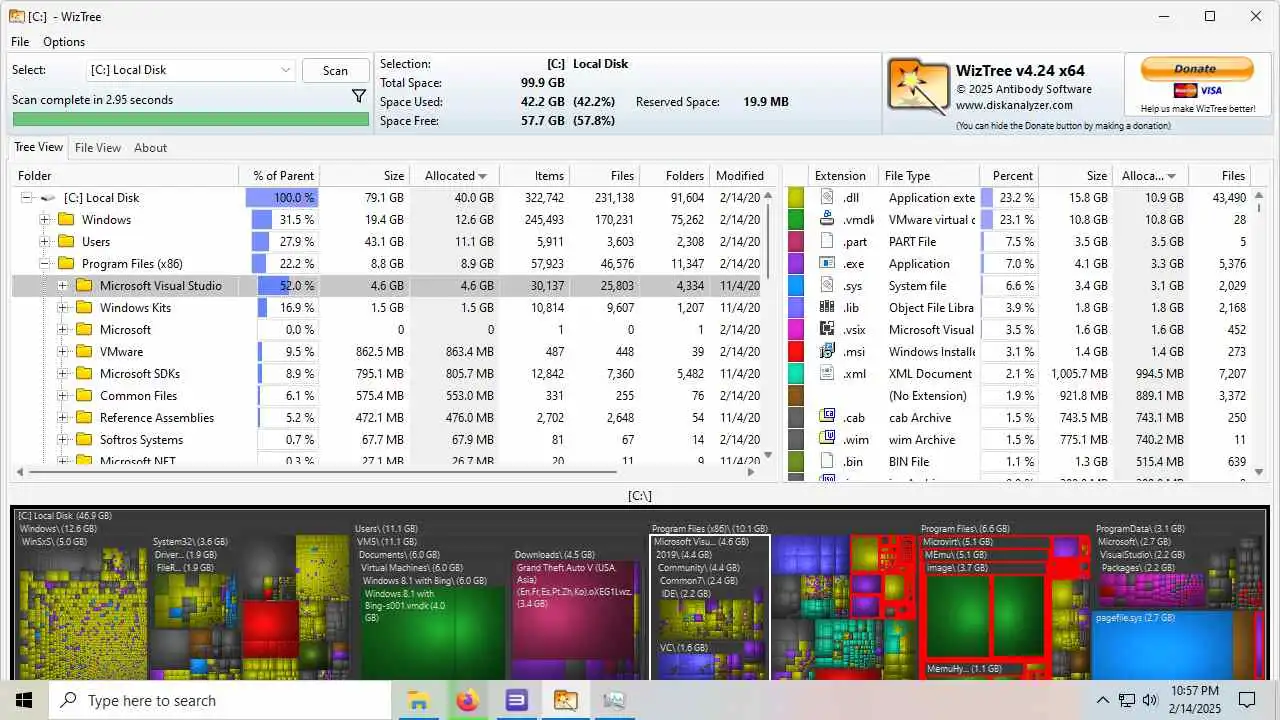Expand the Microsoft Visual Studio node
1280x720 pixels.
(x=63, y=286)
